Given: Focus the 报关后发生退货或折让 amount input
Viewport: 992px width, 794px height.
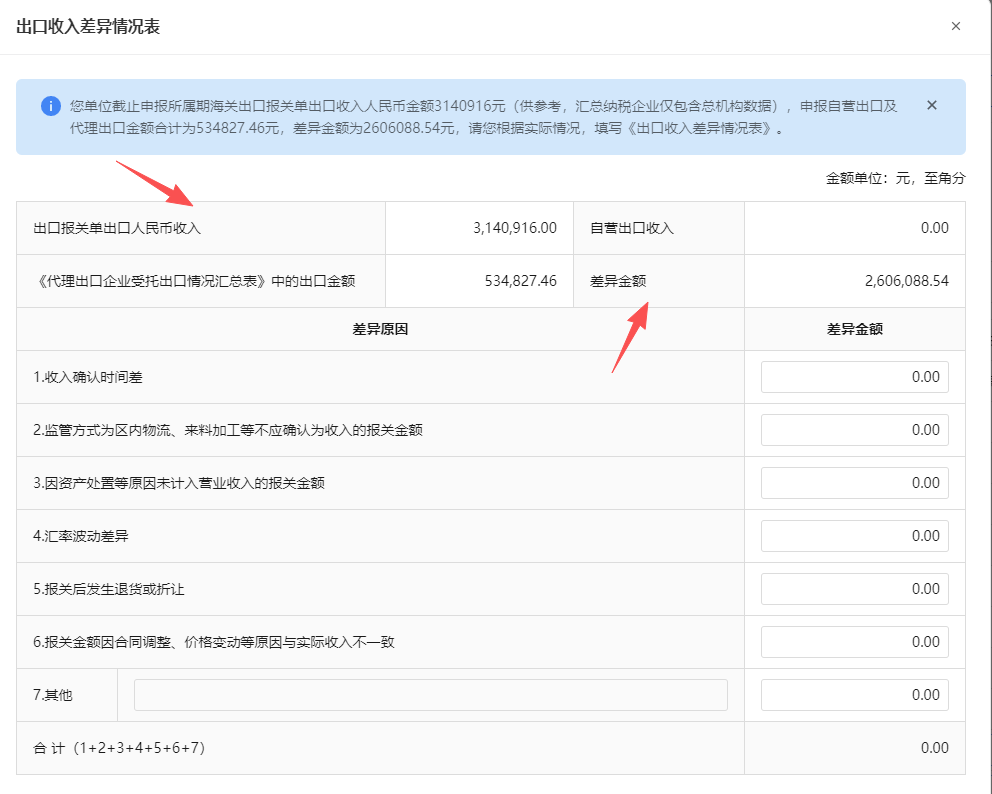Looking at the screenshot, I should point(854,589).
